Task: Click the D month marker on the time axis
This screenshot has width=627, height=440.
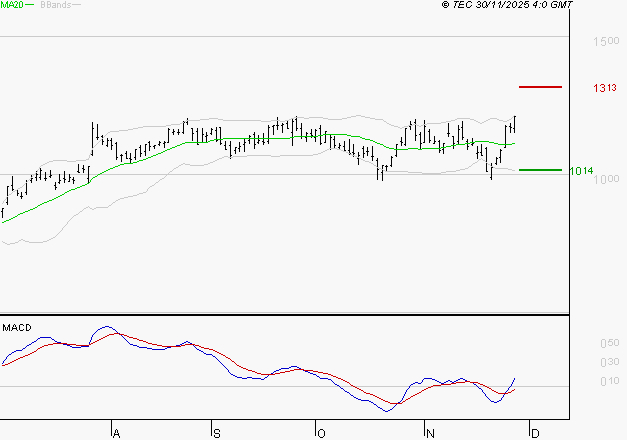Action: (535, 434)
